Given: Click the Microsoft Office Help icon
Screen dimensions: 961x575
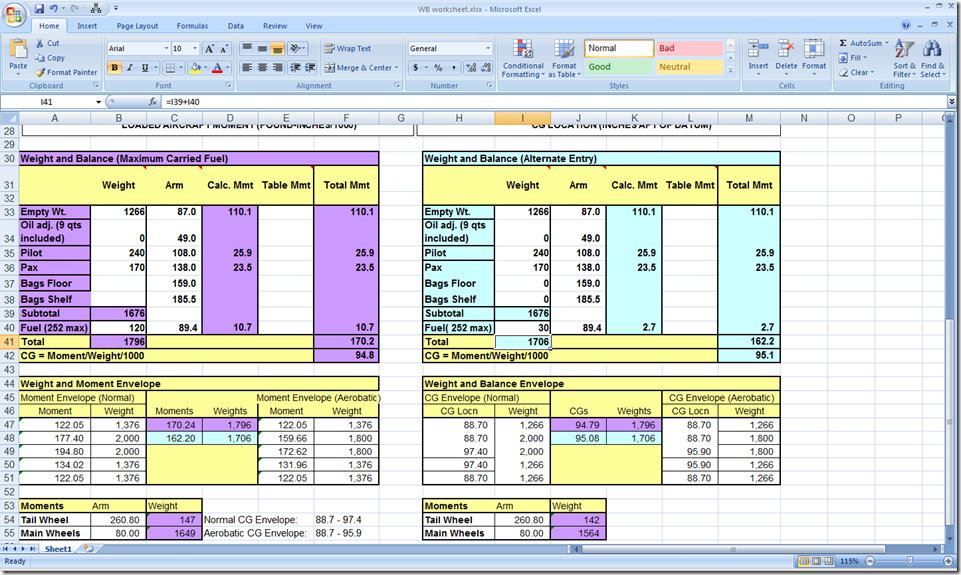Looking at the screenshot, I should (x=906, y=26).
